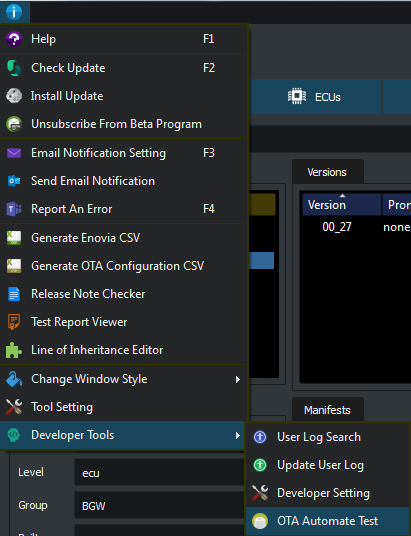Click the Level field containing ecu
The height and width of the screenshot is (536, 411).
(x=160, y=472)
